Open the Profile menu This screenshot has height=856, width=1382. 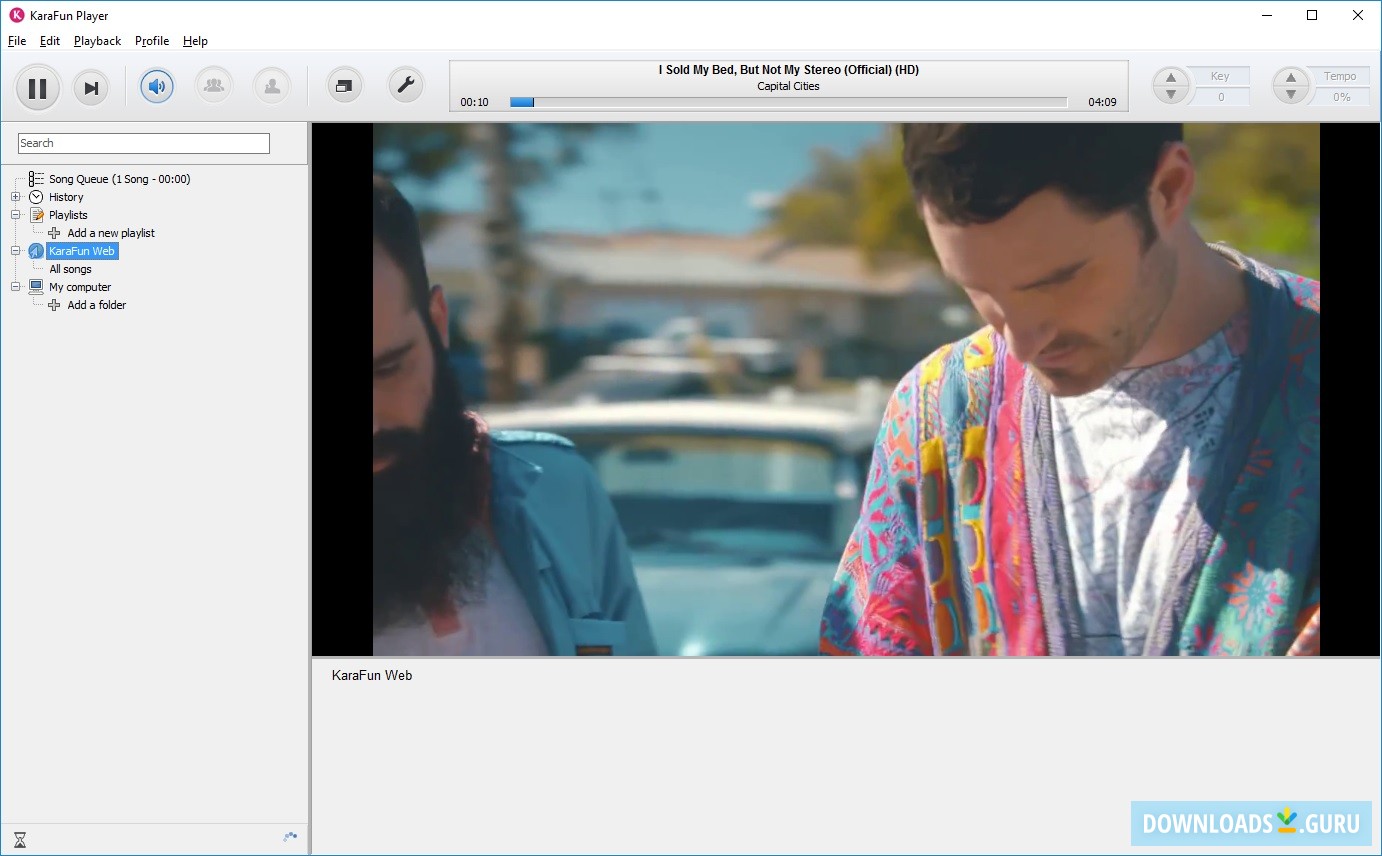(x=152, y=41)
